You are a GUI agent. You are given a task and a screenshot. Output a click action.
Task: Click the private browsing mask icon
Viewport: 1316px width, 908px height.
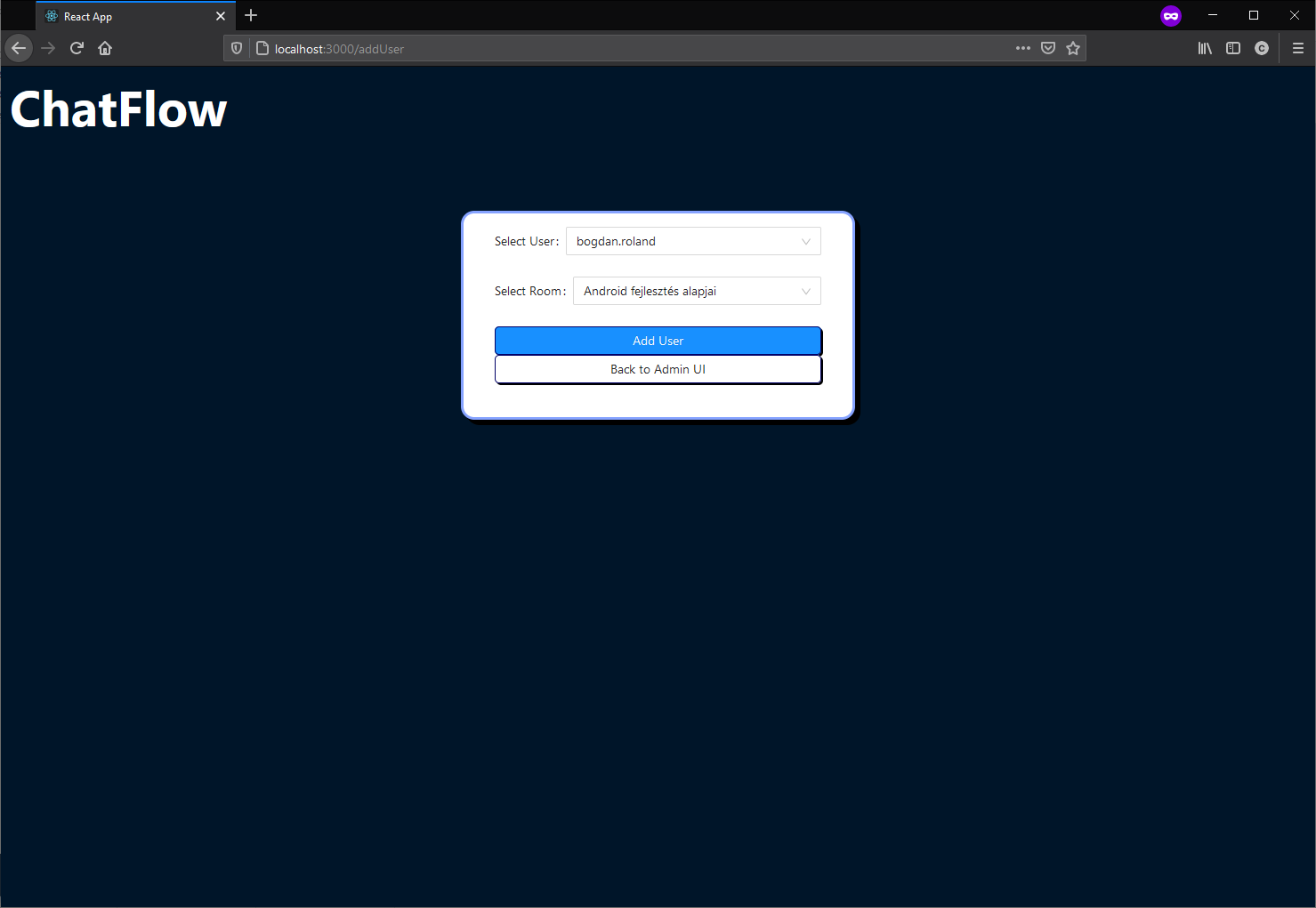point(1171,16)
